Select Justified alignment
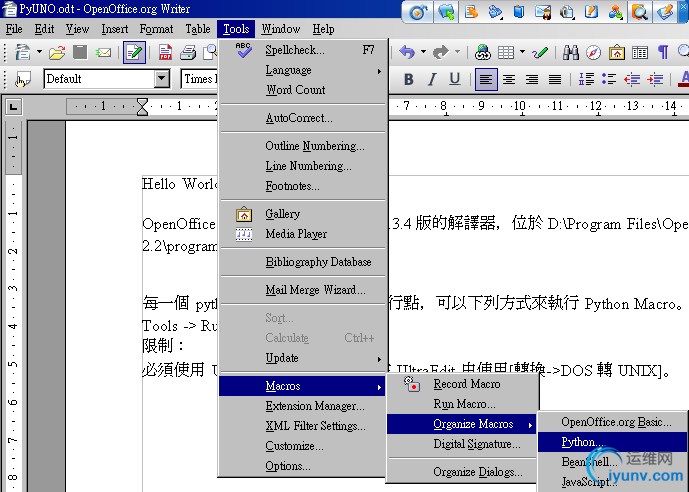689x492 pixels. click(x=555, y=80)
